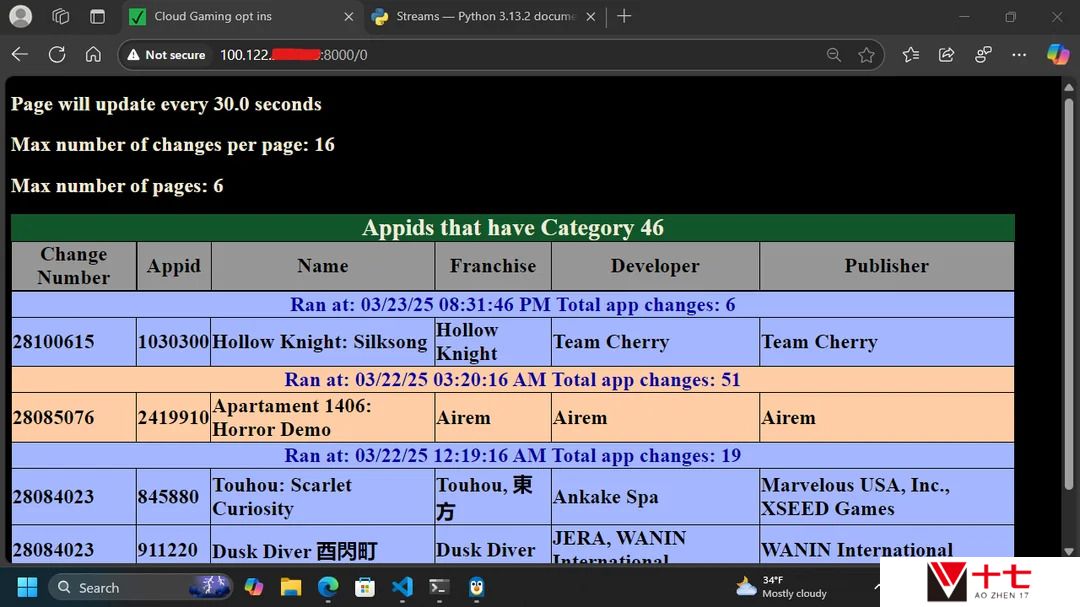Open Microsoft Store from the taskbar
The image size is (1080, 607).
click(365, 587)
